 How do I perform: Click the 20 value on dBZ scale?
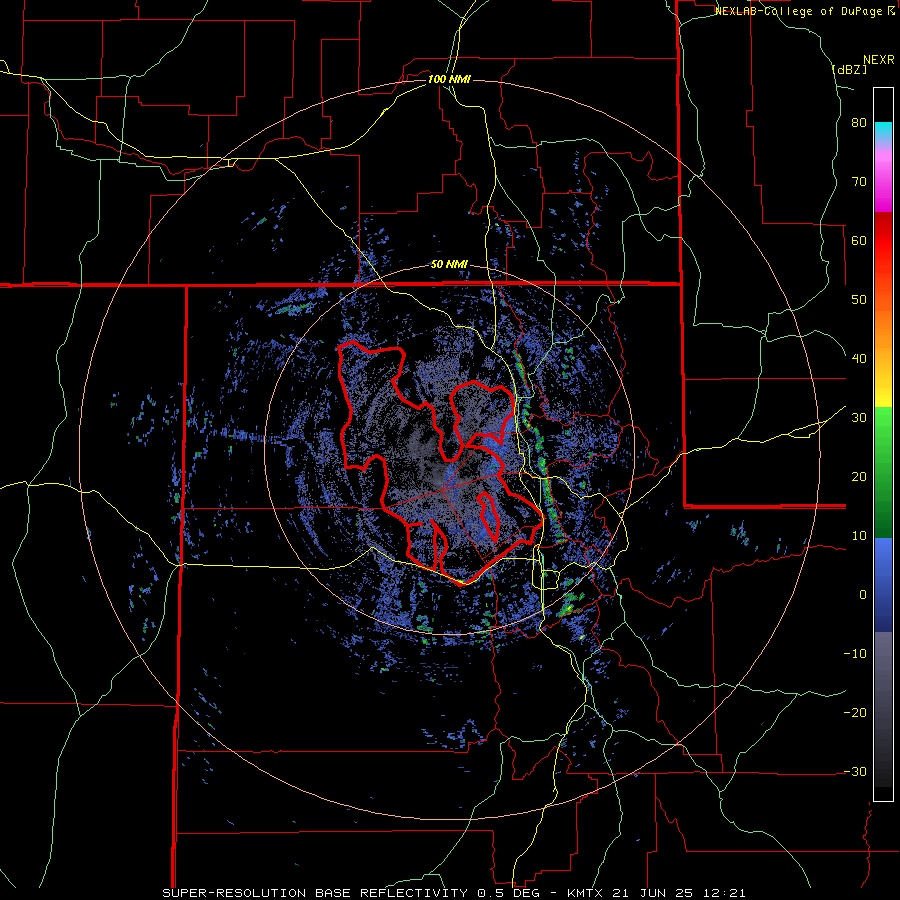(859, 477)
